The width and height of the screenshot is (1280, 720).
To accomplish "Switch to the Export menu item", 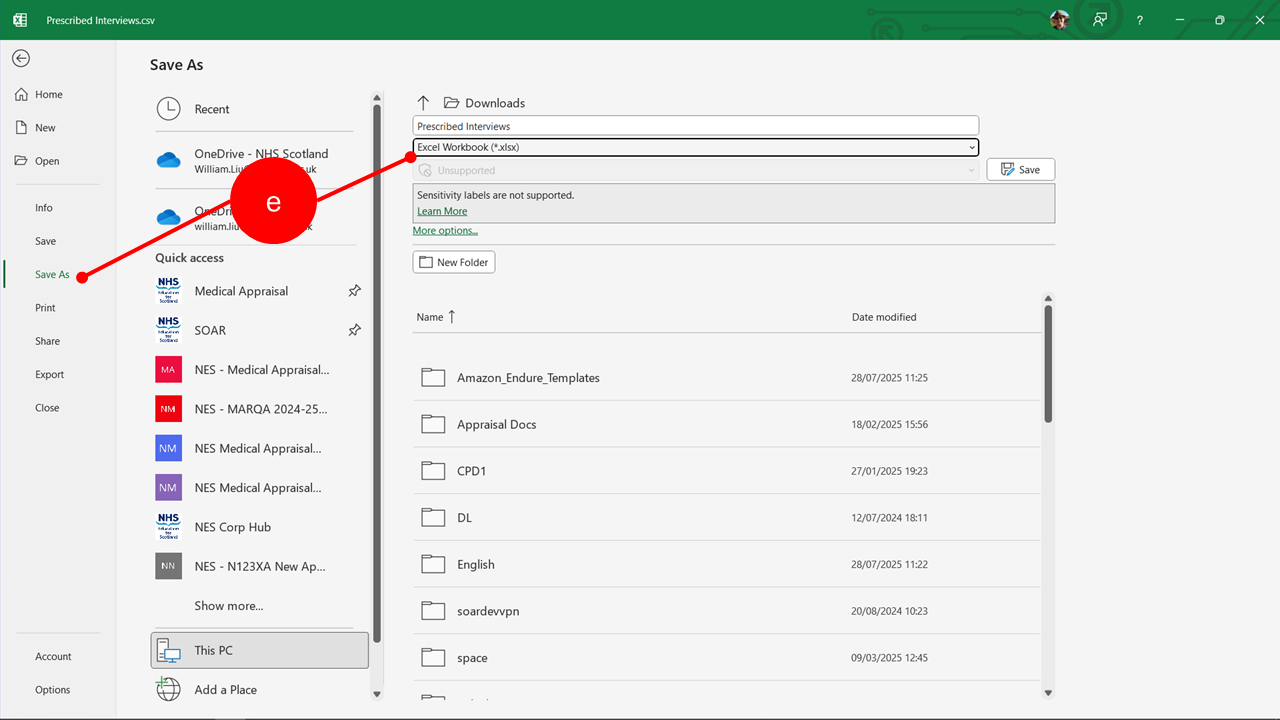I will (49, 375).
